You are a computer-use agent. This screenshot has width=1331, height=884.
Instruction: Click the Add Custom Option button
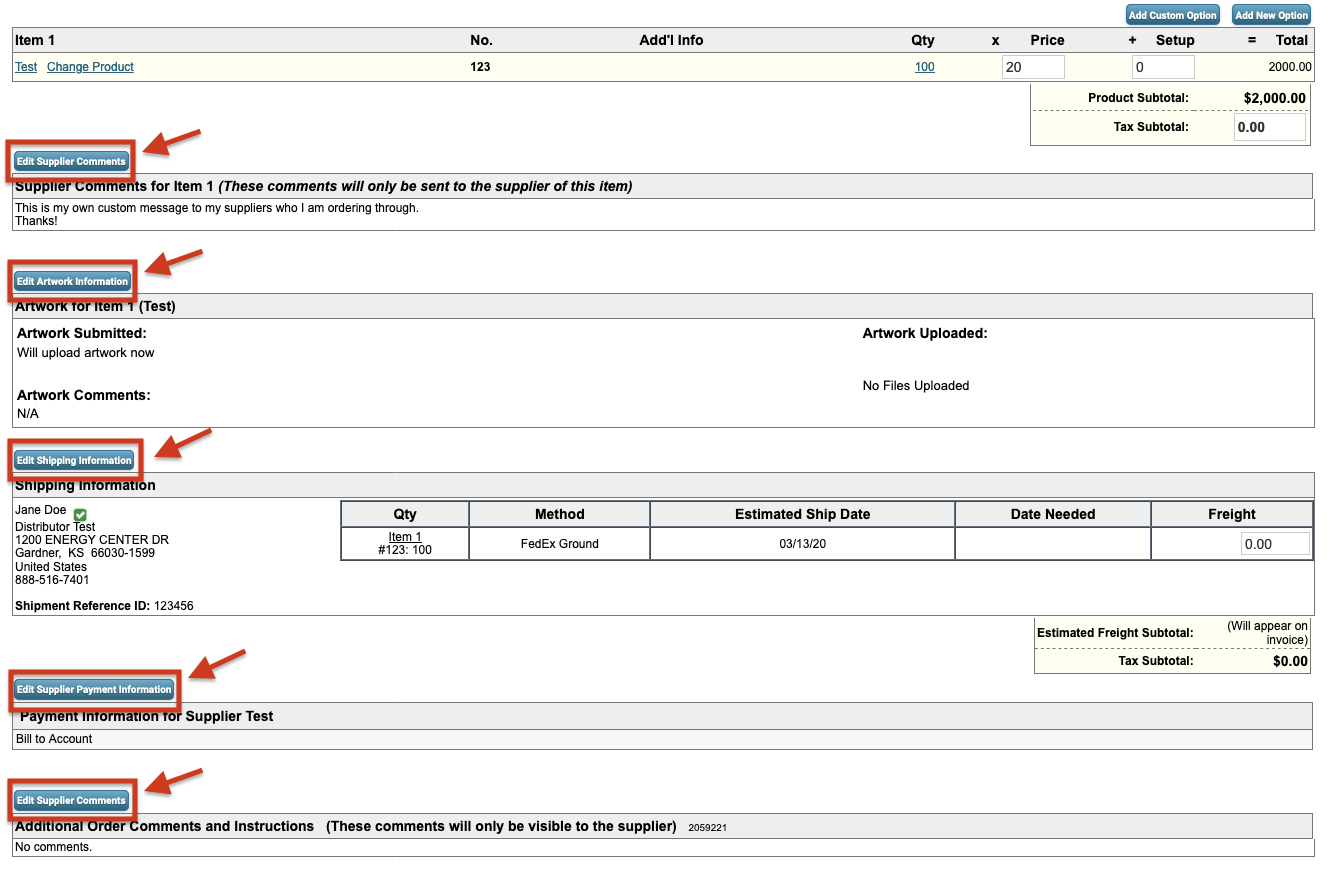coord(1172,15)
